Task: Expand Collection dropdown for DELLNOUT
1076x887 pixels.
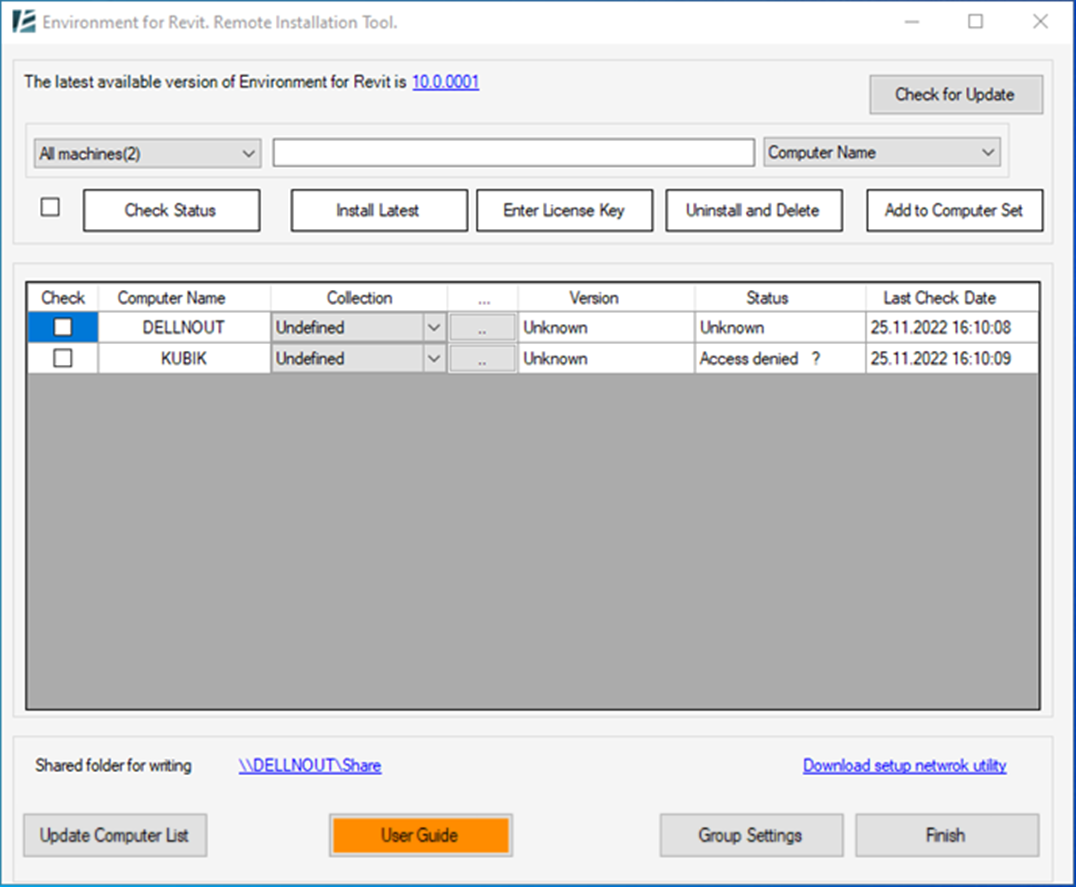Action: coord(434,327)
